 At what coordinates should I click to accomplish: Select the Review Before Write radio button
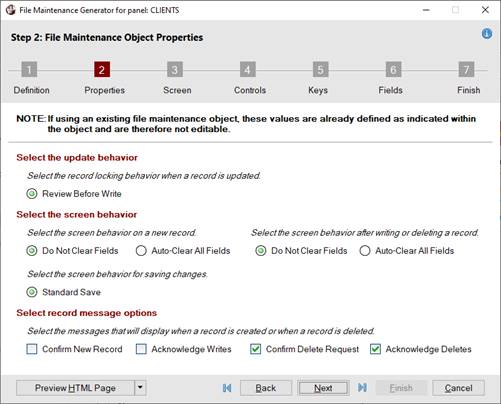coord(32,194)
